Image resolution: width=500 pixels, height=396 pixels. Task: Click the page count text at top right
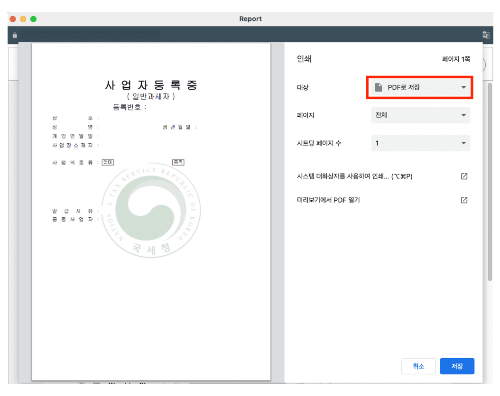pyautogui.click(x=456, y=59)
